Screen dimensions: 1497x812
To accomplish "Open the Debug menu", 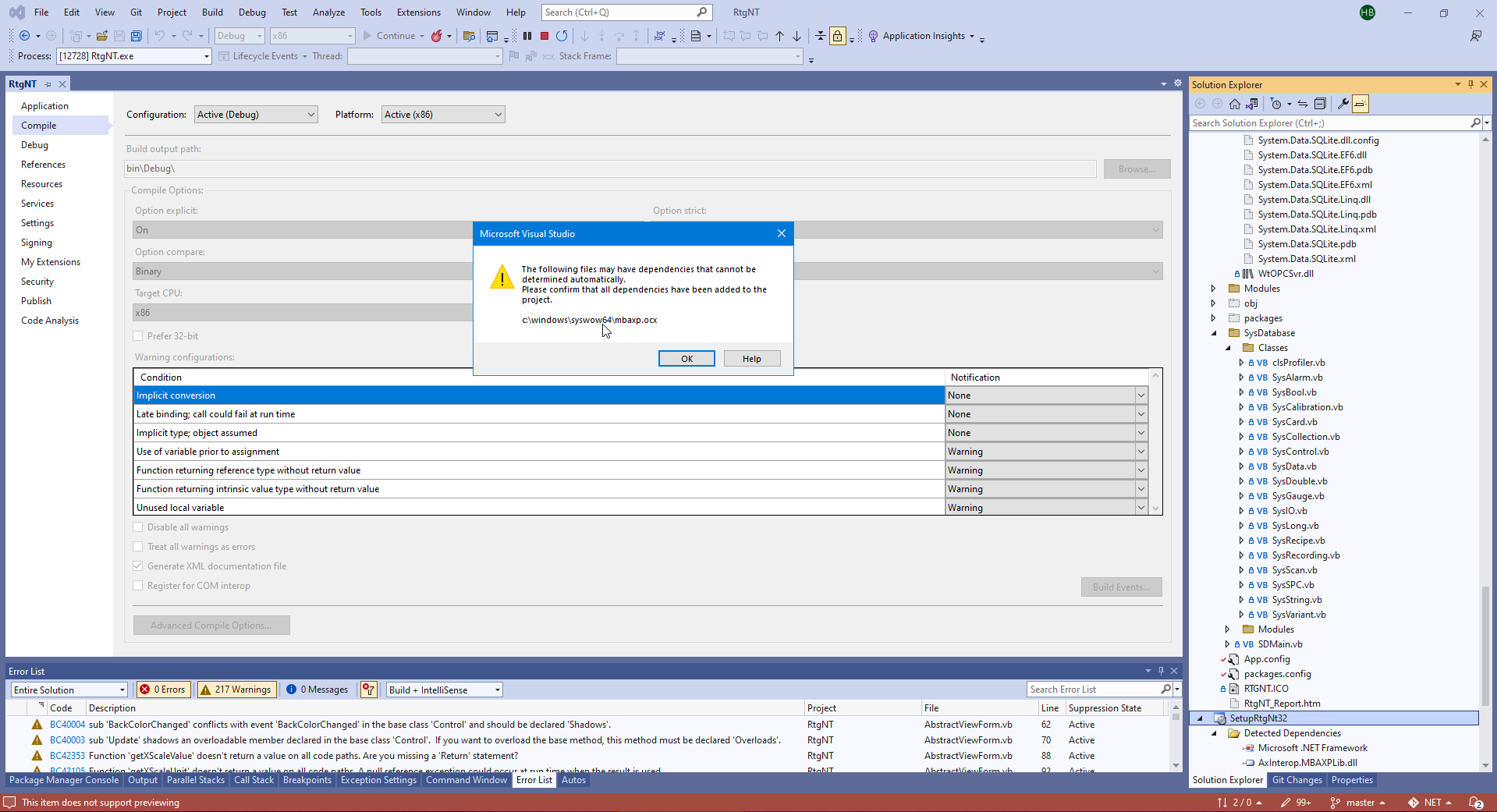I will 252,12.
